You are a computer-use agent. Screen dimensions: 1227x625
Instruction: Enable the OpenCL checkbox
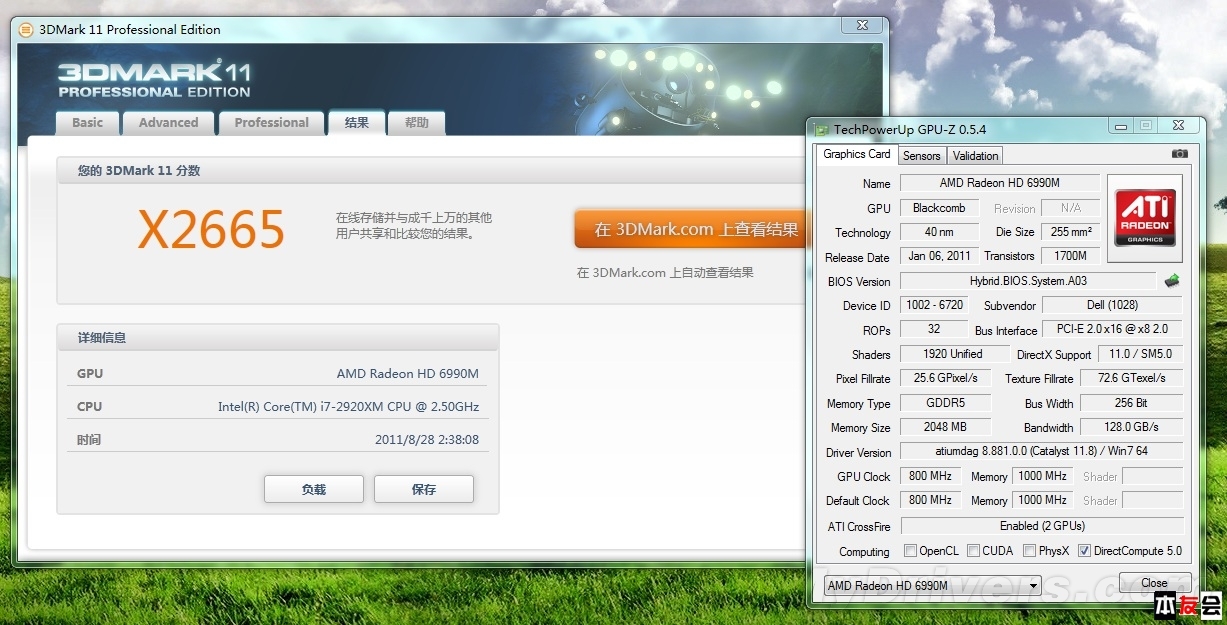tap(910, 551)
